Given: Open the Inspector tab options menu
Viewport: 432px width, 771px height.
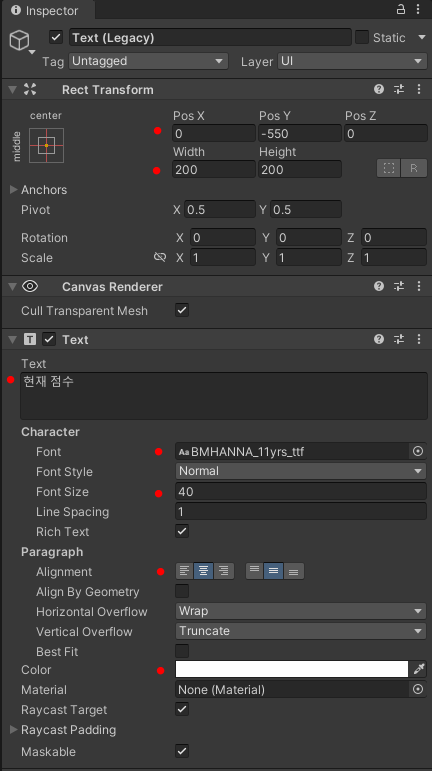Looking at the screenshot, I should click(418, 9).
